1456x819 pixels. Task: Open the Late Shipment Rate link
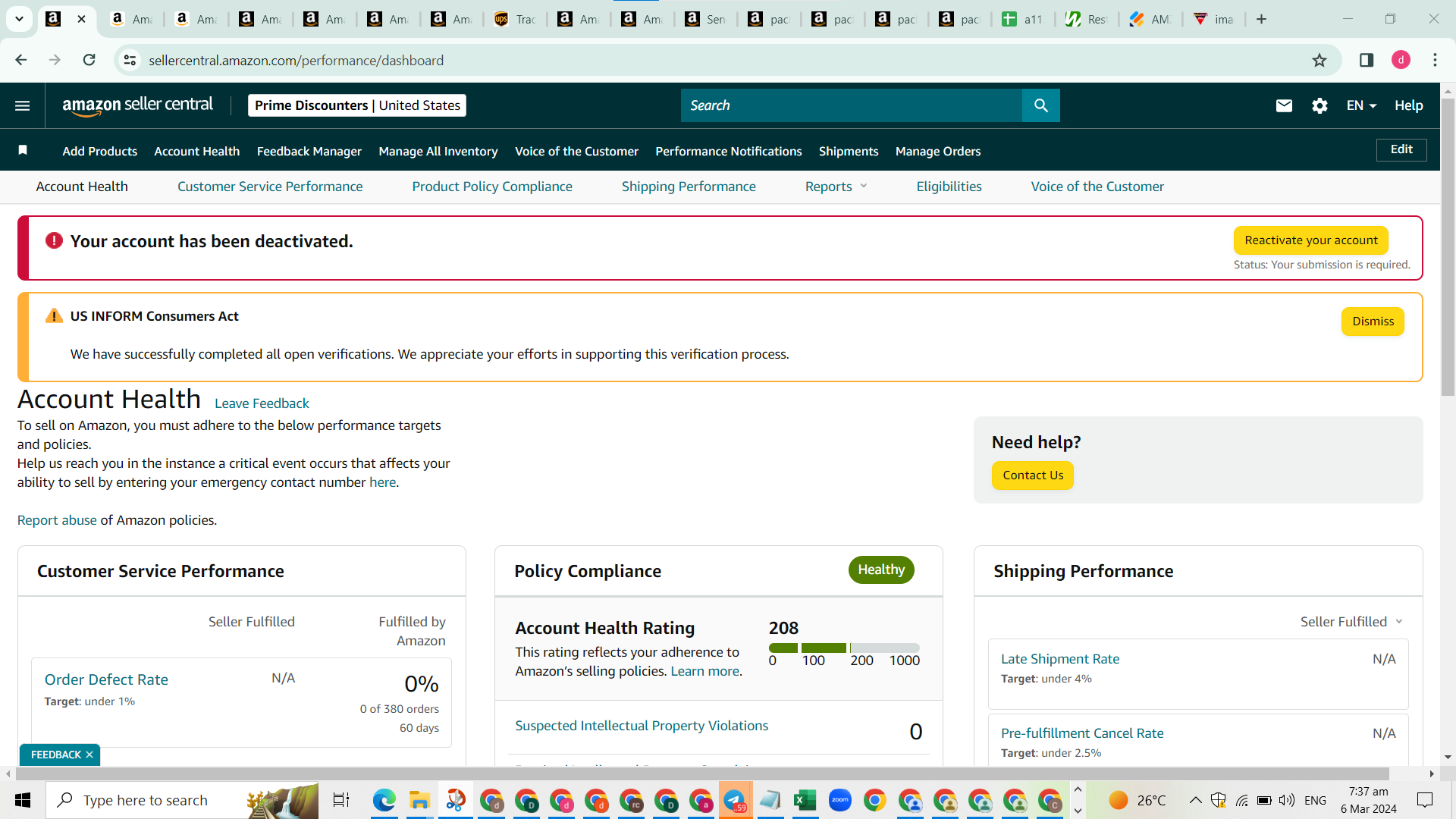click(1060, 659)
